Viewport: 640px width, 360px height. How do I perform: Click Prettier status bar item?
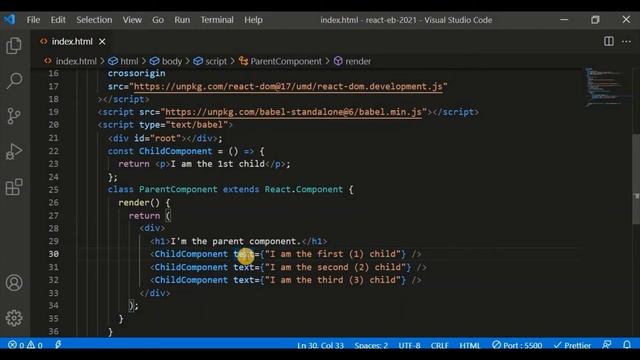(572, 345)
